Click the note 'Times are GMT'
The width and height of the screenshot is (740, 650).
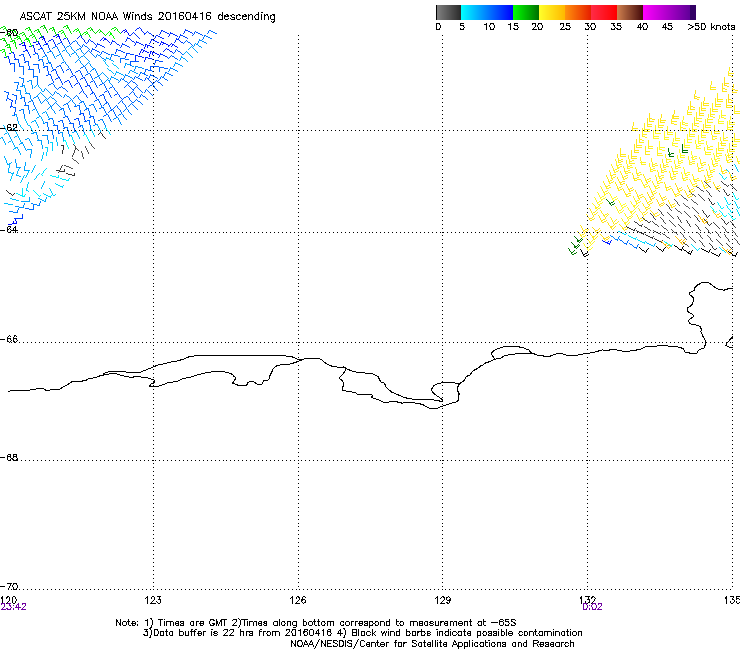[x=192, y=623]
